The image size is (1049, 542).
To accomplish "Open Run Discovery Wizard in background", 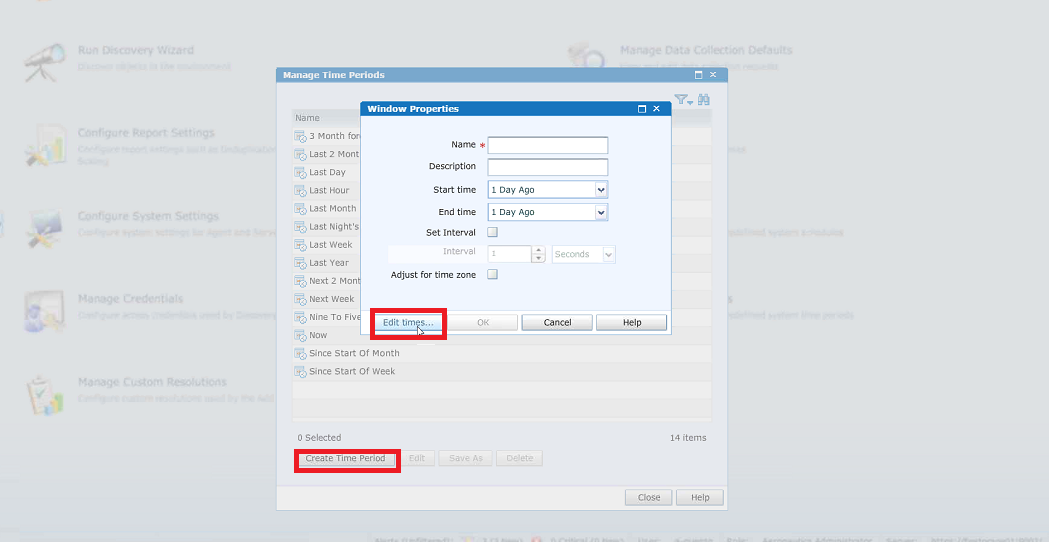I will (136, 50).
